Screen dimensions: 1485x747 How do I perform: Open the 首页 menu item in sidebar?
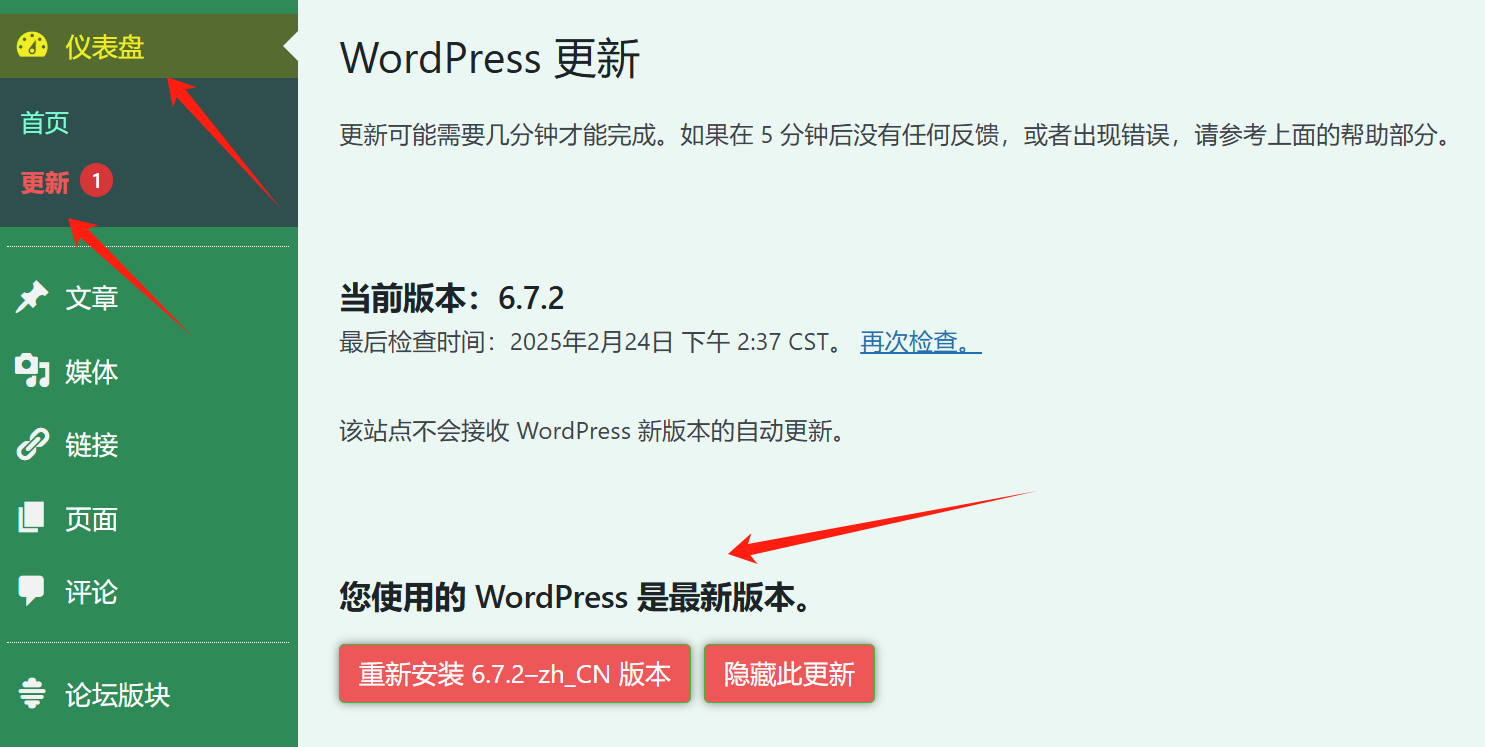coord(44,121)
